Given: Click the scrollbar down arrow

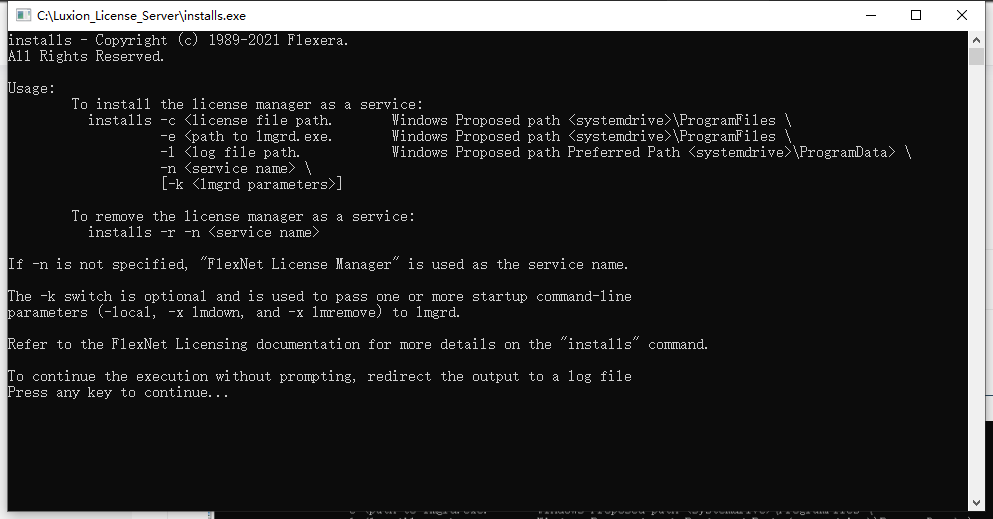Looking at the screenshot, I should (x=976, y=503).
